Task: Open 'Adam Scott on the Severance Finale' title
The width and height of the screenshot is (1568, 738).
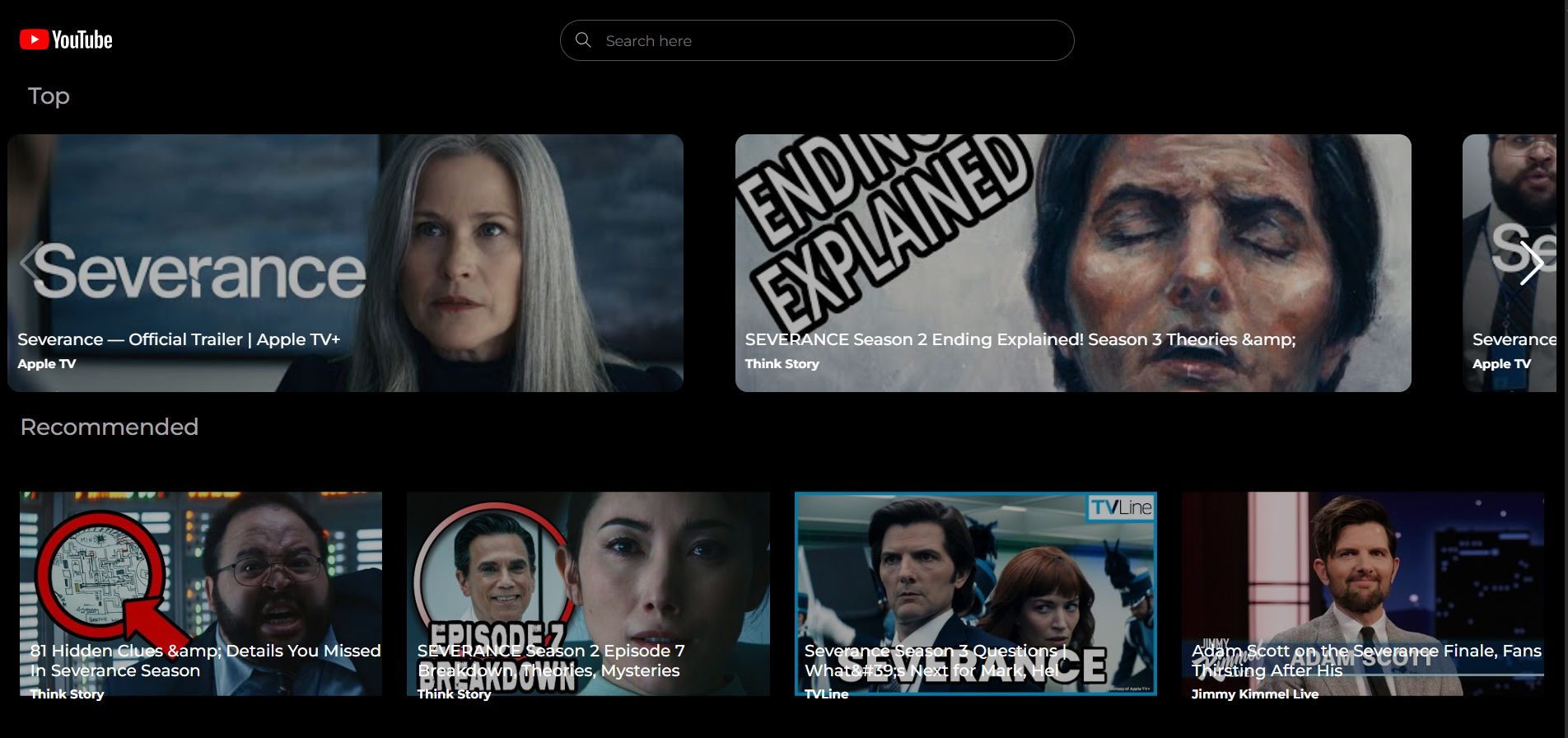Action: click(x=1366, y=661)
